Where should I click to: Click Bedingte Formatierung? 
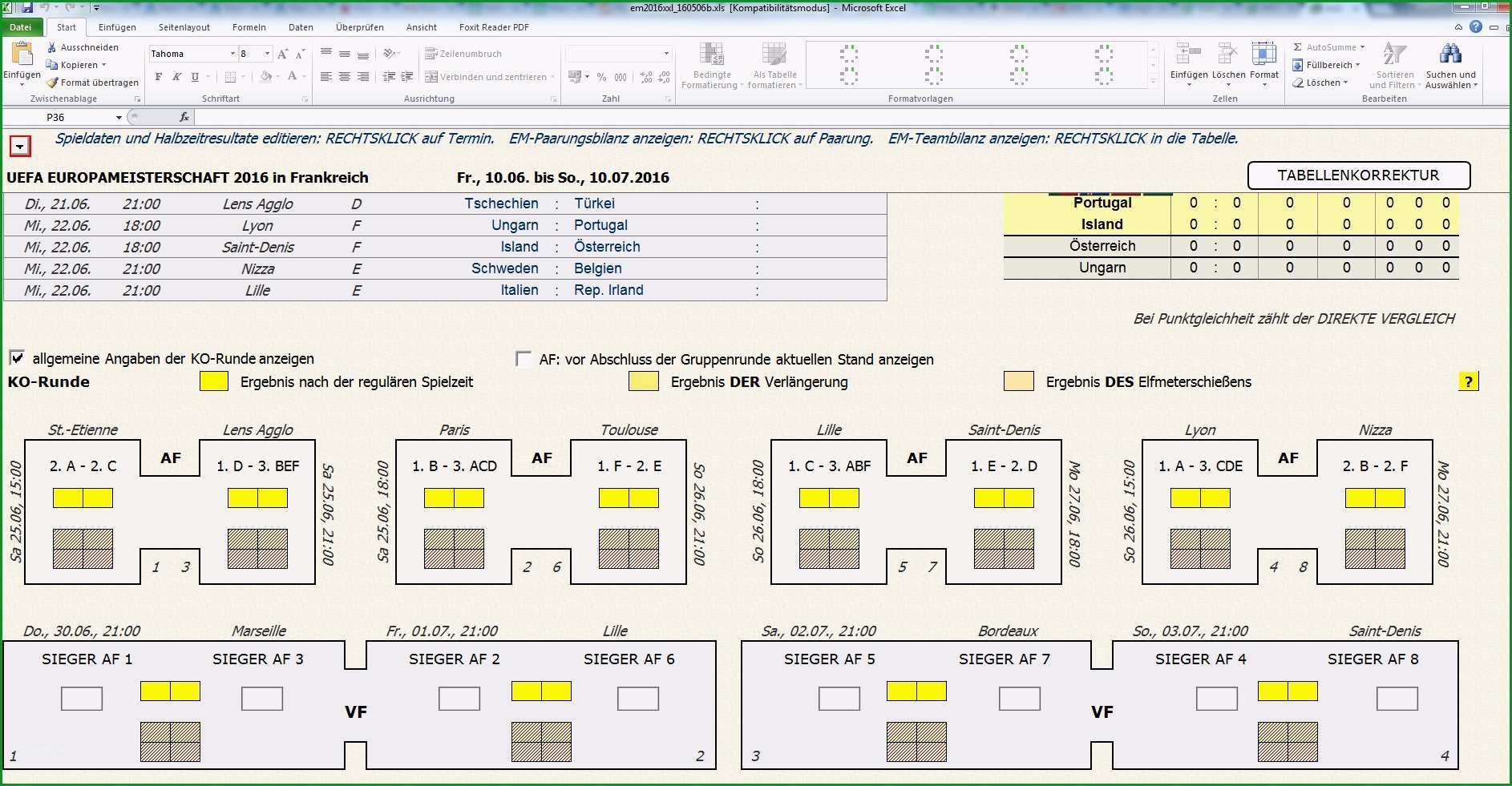(x=711, y=66)
